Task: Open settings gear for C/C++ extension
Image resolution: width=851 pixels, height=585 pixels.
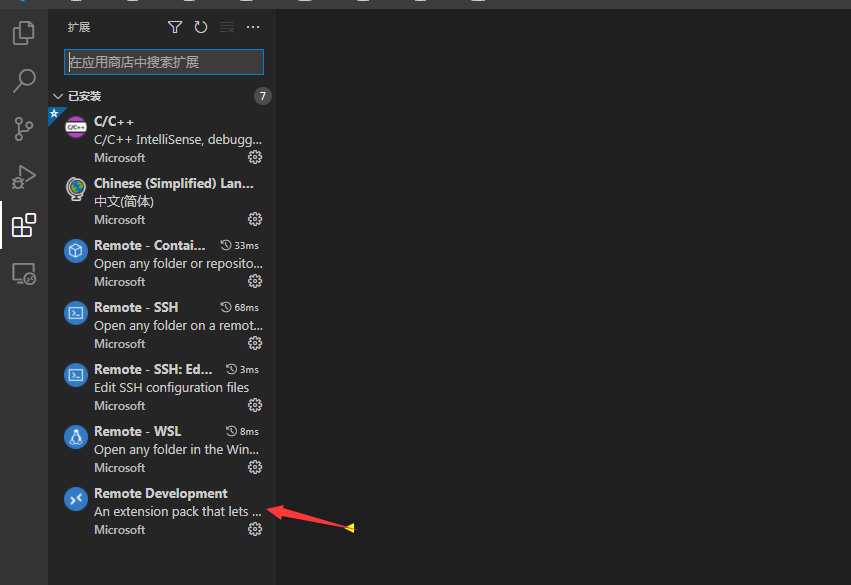Action: pyautogui.click(x=255, y=157)
